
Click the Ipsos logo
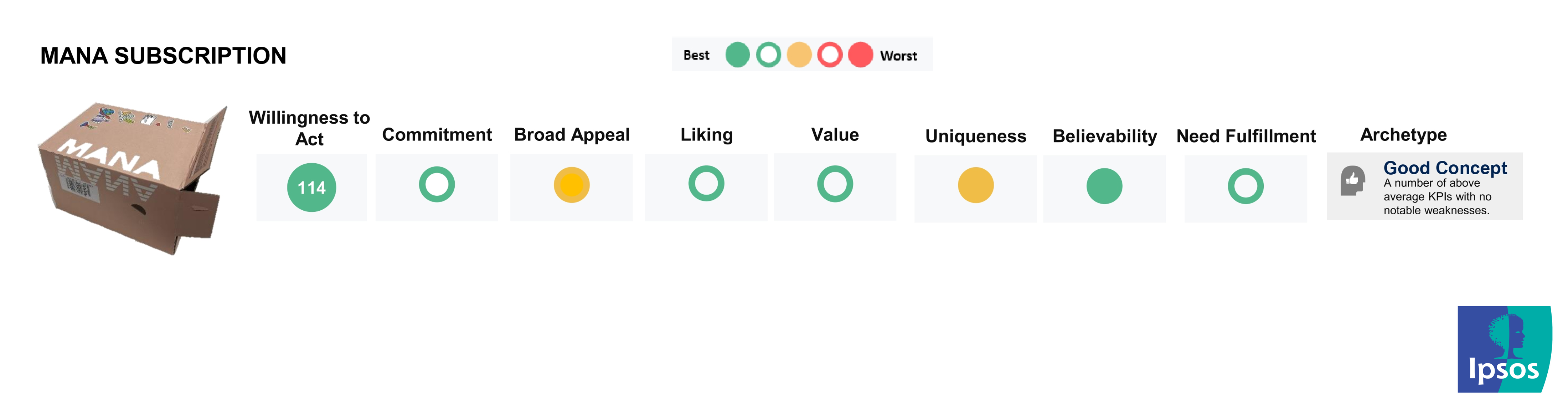coord(1503,349)
